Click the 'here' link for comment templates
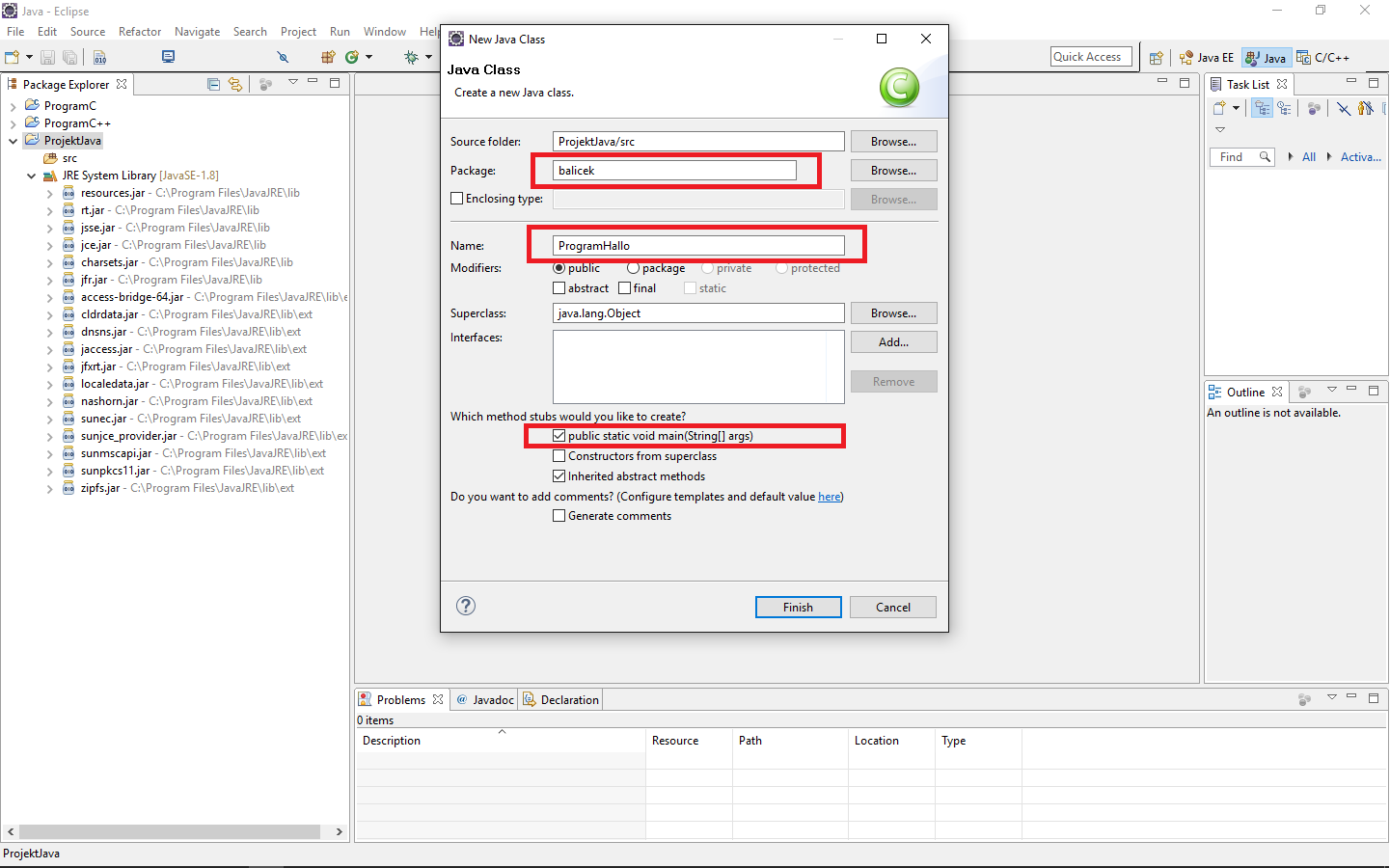 (x=829, y=497)
